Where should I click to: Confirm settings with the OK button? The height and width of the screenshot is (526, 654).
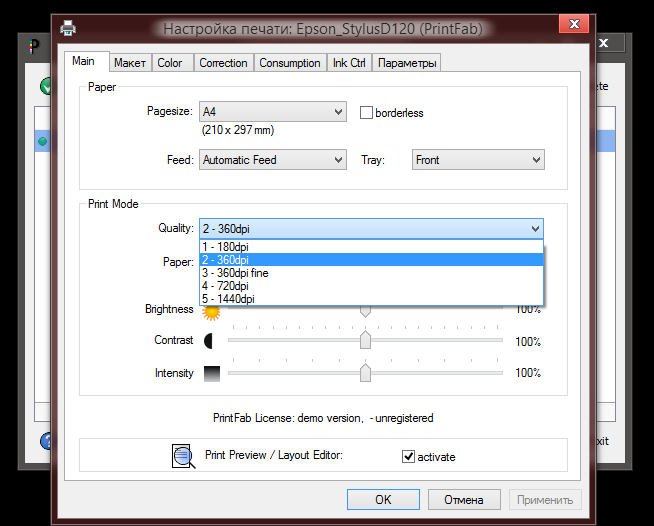tap(383, 500)
